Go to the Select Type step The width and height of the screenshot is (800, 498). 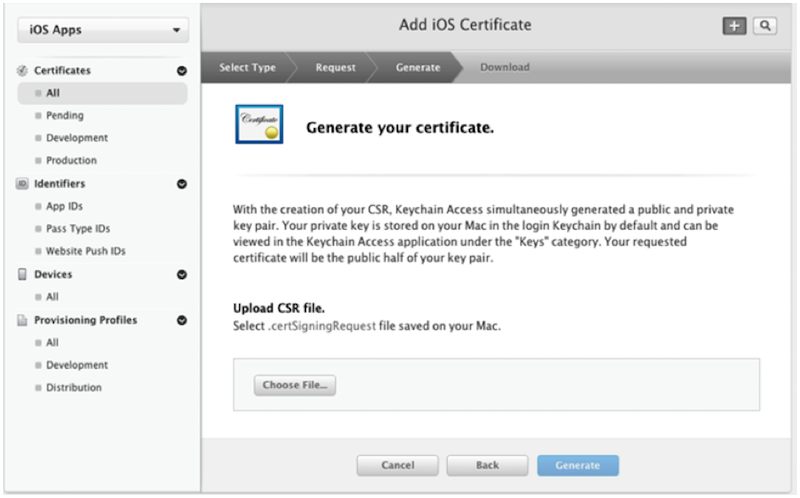click(248, 67)
